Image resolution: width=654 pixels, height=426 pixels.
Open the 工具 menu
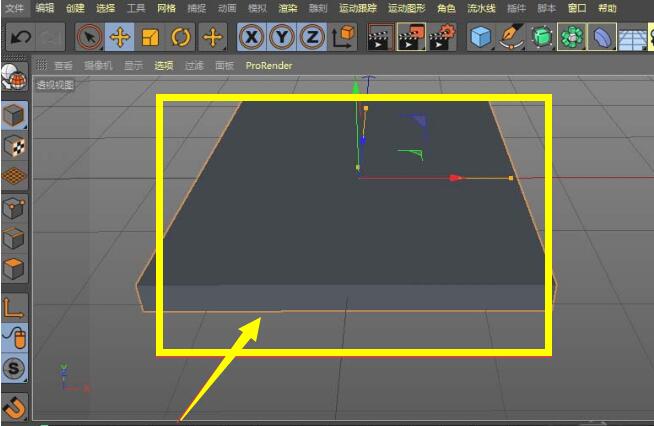coord(136,8)
